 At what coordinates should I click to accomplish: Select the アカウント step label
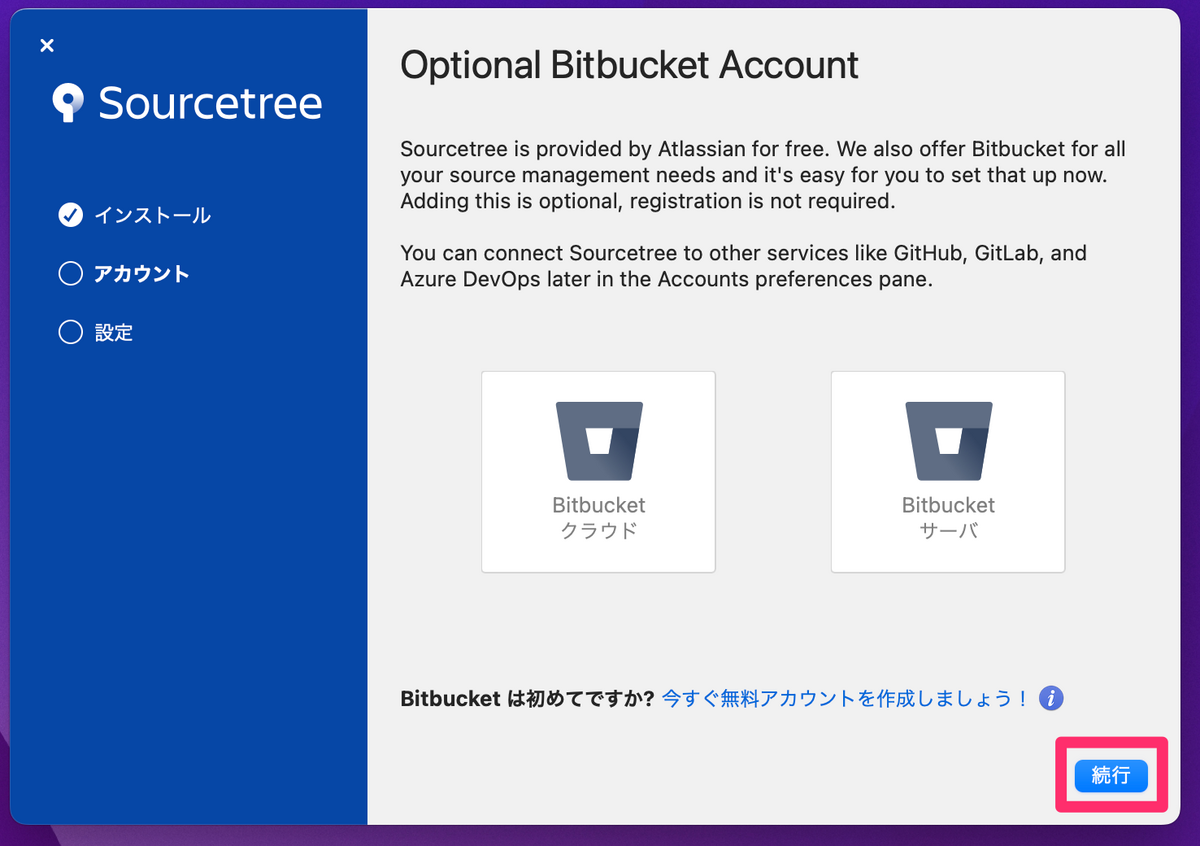pyautogui.click(x=142, y=274)
